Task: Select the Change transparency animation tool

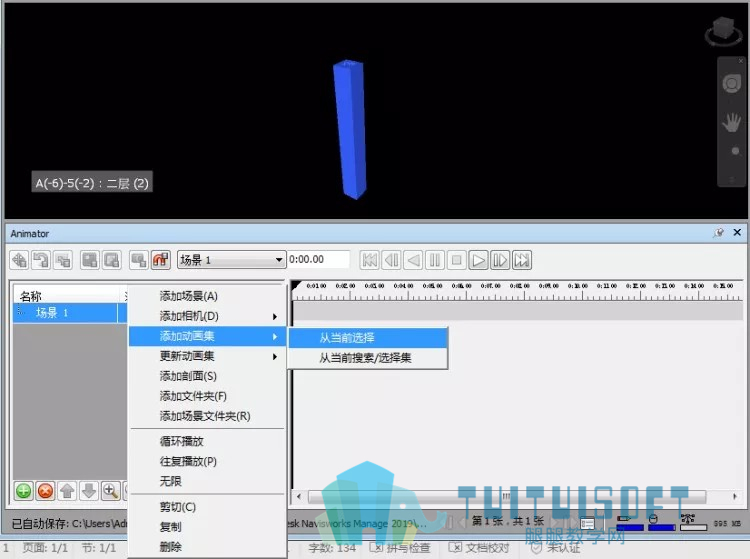Action: [x=112, y=260]
